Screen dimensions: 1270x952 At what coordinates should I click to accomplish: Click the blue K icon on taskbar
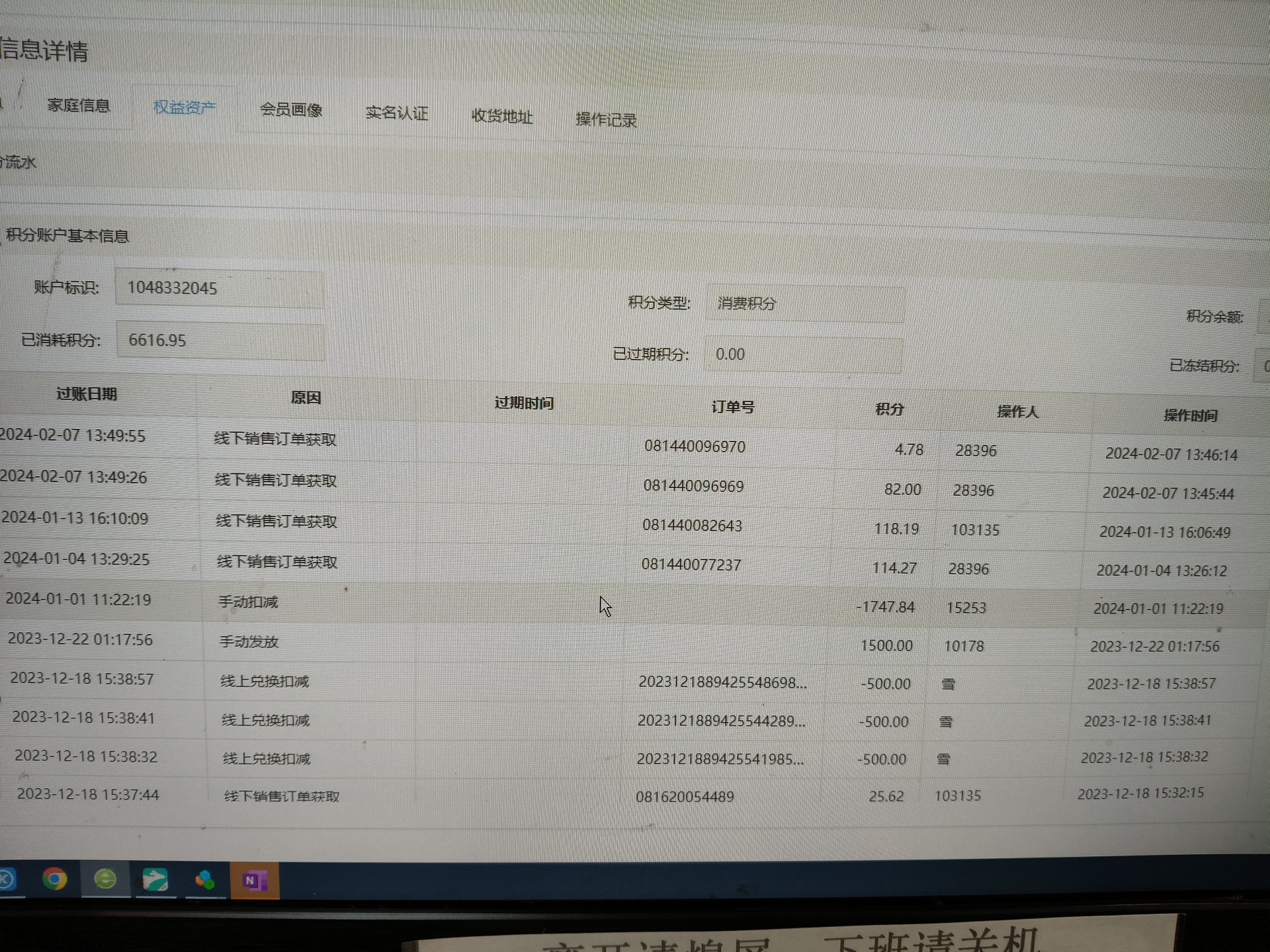point(7,879)
